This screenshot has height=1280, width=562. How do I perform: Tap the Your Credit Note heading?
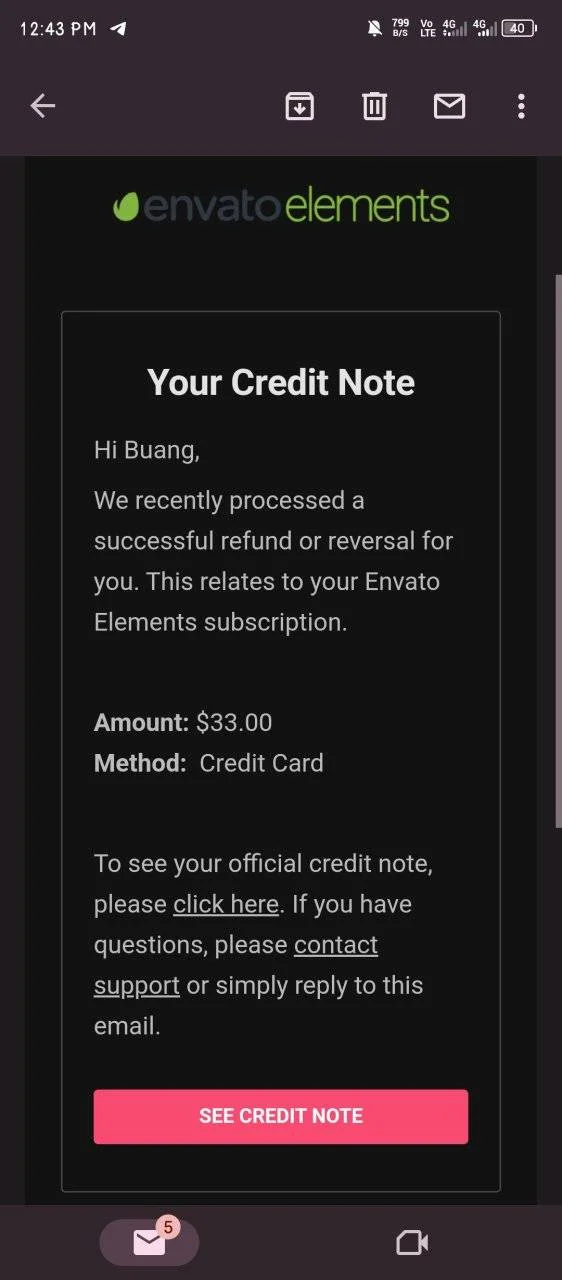pos(281,382)
